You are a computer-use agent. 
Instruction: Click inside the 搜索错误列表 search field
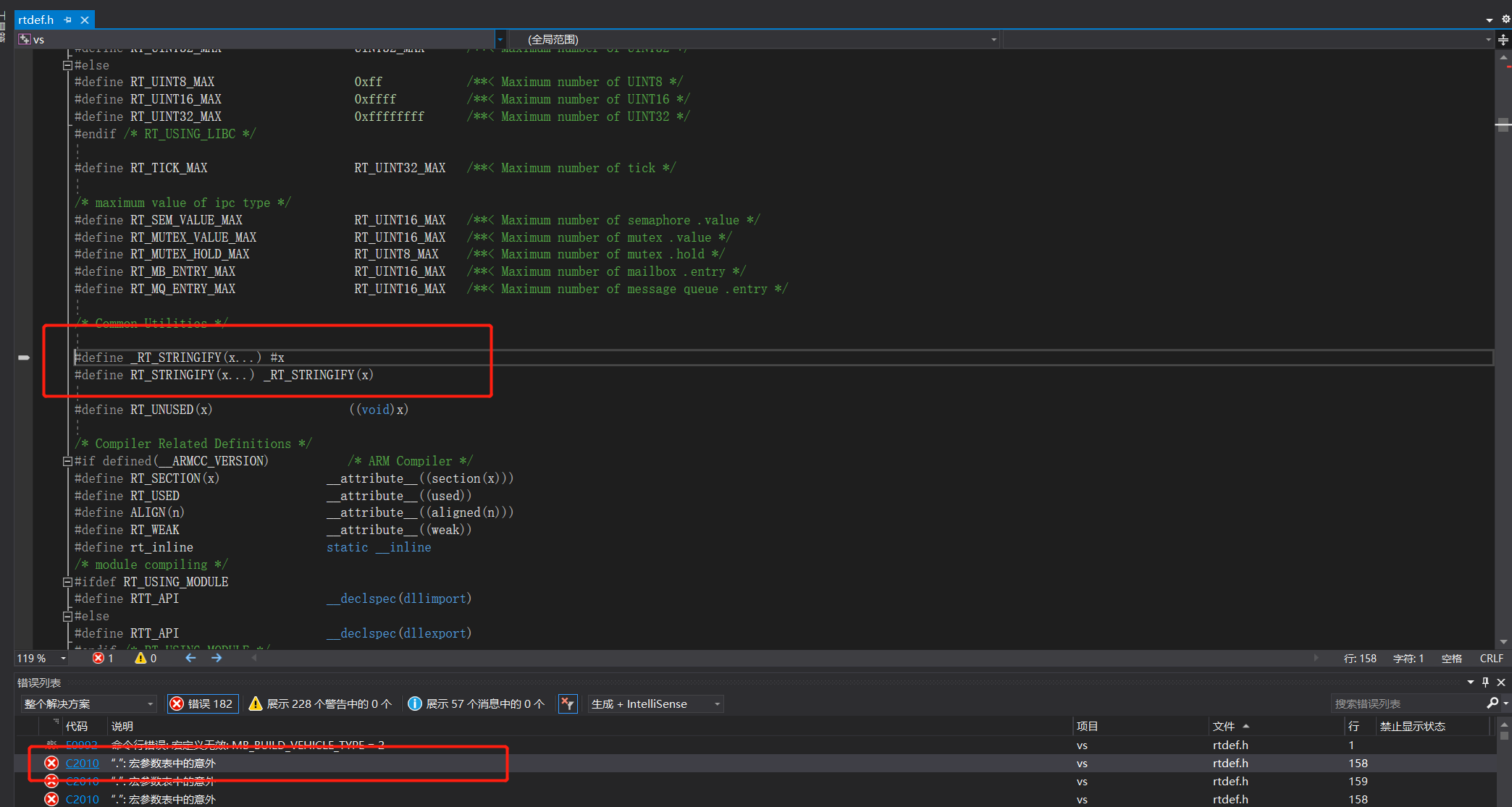[1412, 703]
